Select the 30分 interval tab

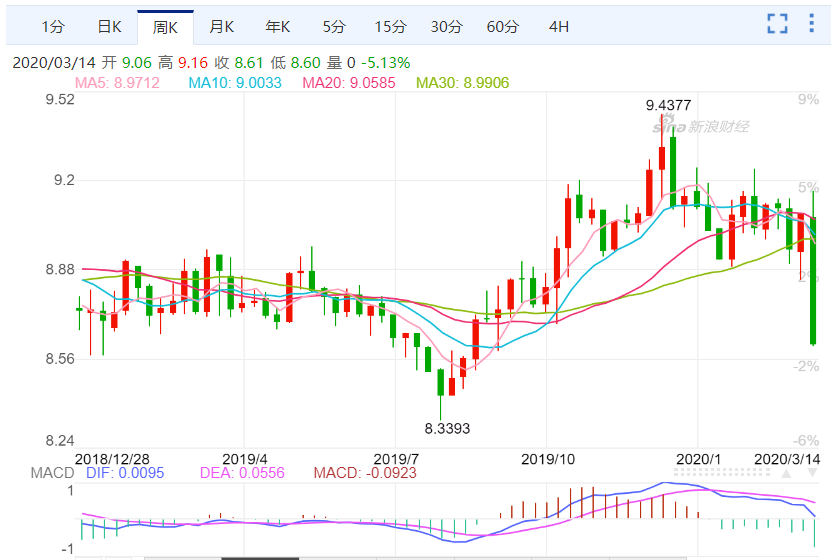coord(446,26)
